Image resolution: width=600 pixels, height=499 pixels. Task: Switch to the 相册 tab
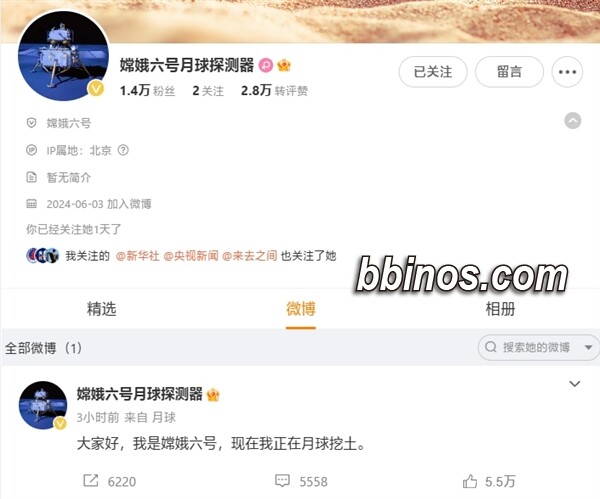click(x=500, y=309)
